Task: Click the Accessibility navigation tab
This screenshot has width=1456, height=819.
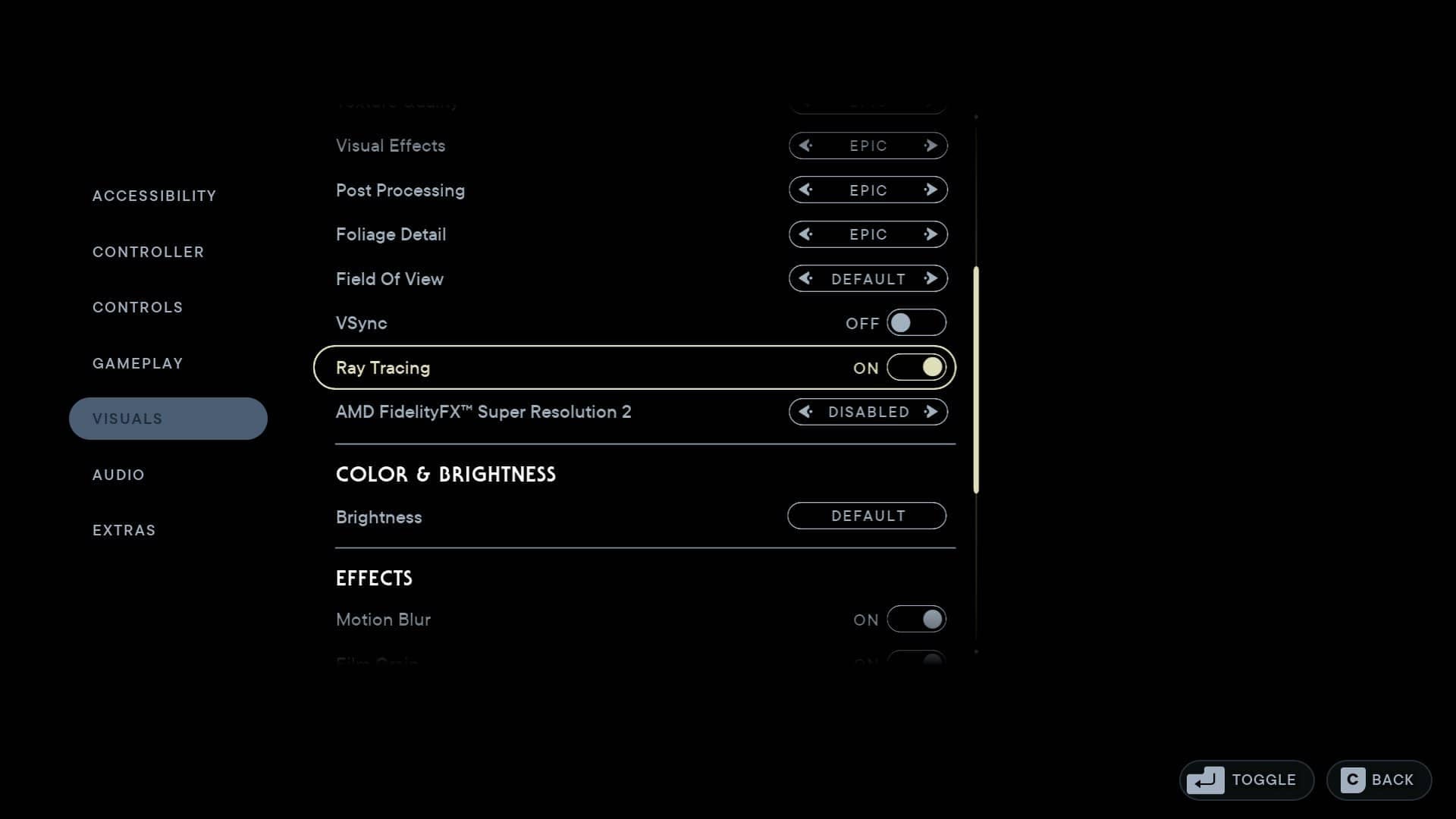Action: tap(154, 195)
